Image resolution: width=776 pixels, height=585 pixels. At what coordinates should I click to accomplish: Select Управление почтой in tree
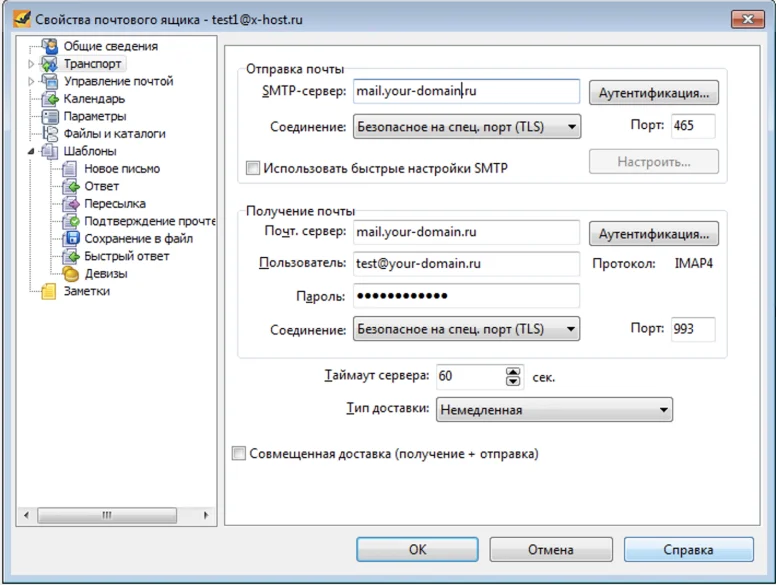(118, 81)
